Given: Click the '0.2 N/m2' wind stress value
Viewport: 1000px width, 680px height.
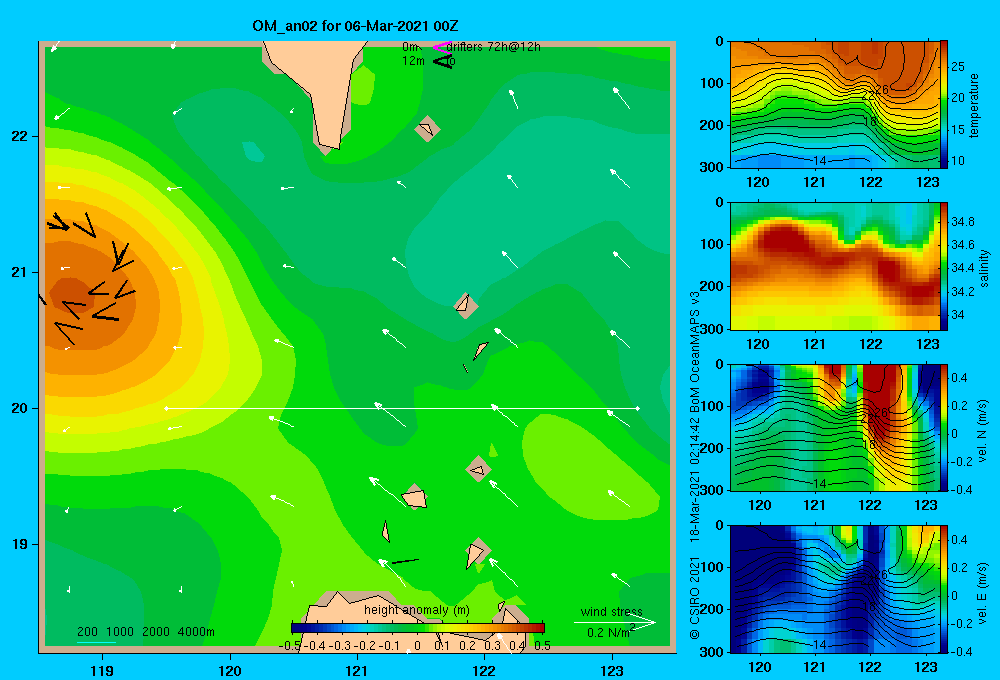Looking at the screenshot, I should pos(611,632).
